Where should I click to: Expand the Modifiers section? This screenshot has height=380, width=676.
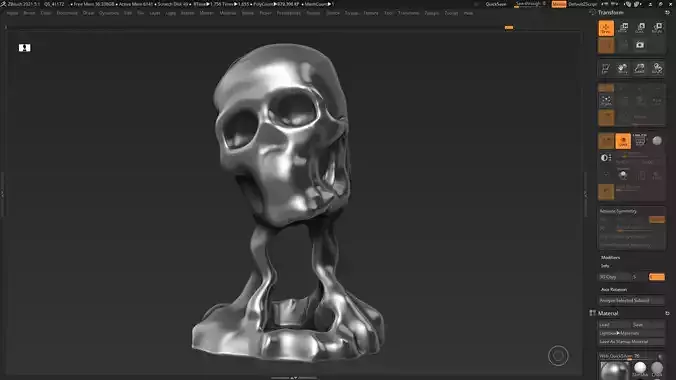click(610, 258)
